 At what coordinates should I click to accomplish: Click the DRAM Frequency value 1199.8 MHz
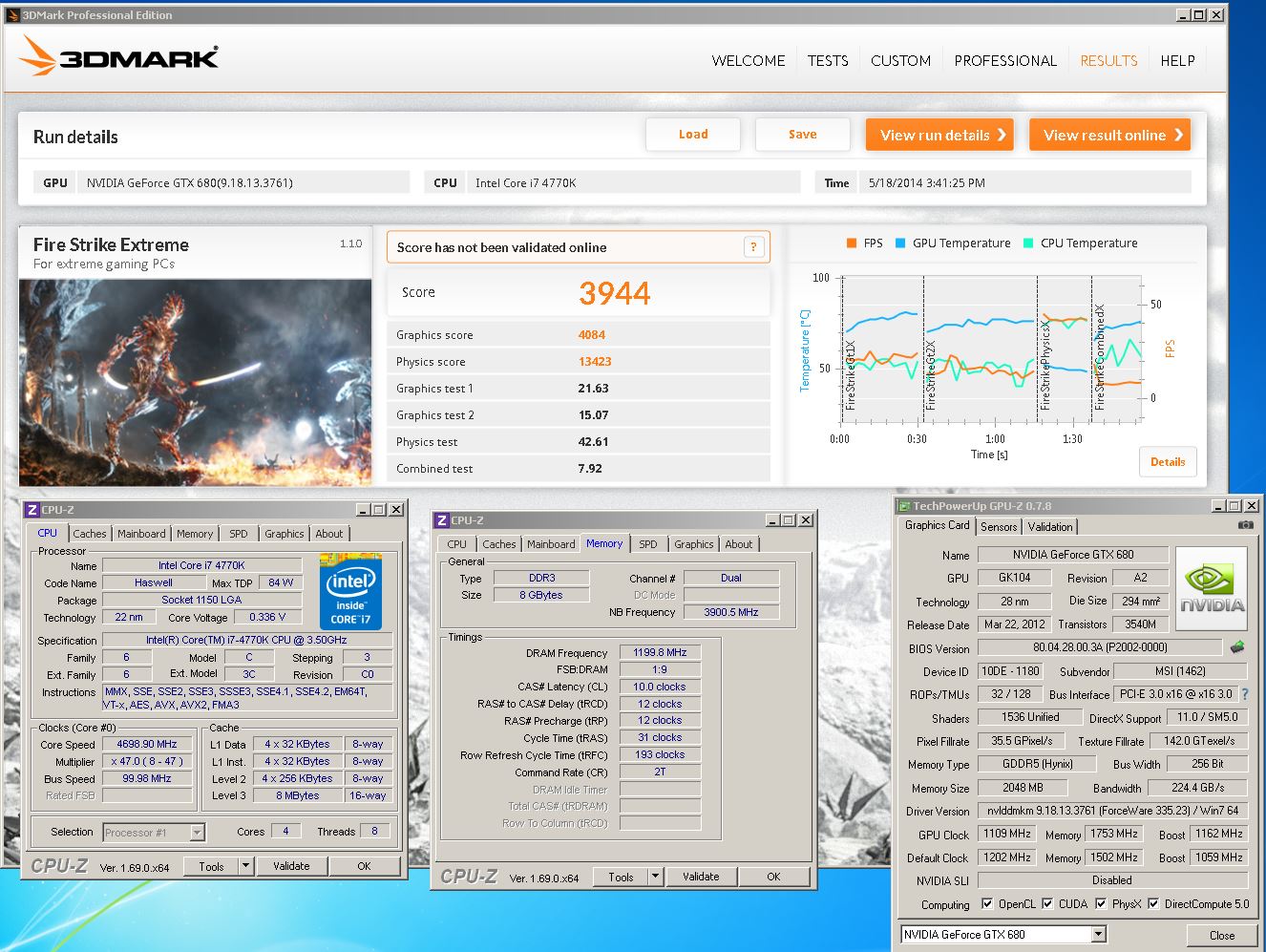tap(660, 653)
